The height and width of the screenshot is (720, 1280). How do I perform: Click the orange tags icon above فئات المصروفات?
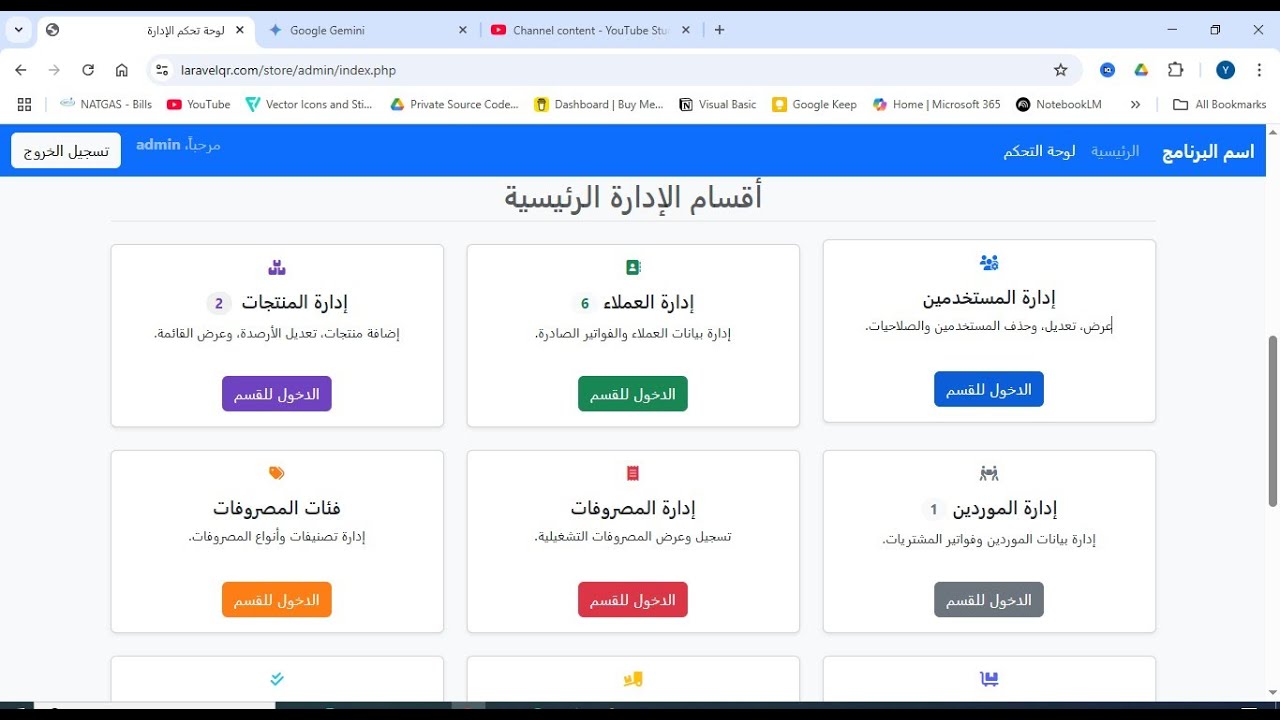coord(277,473)
